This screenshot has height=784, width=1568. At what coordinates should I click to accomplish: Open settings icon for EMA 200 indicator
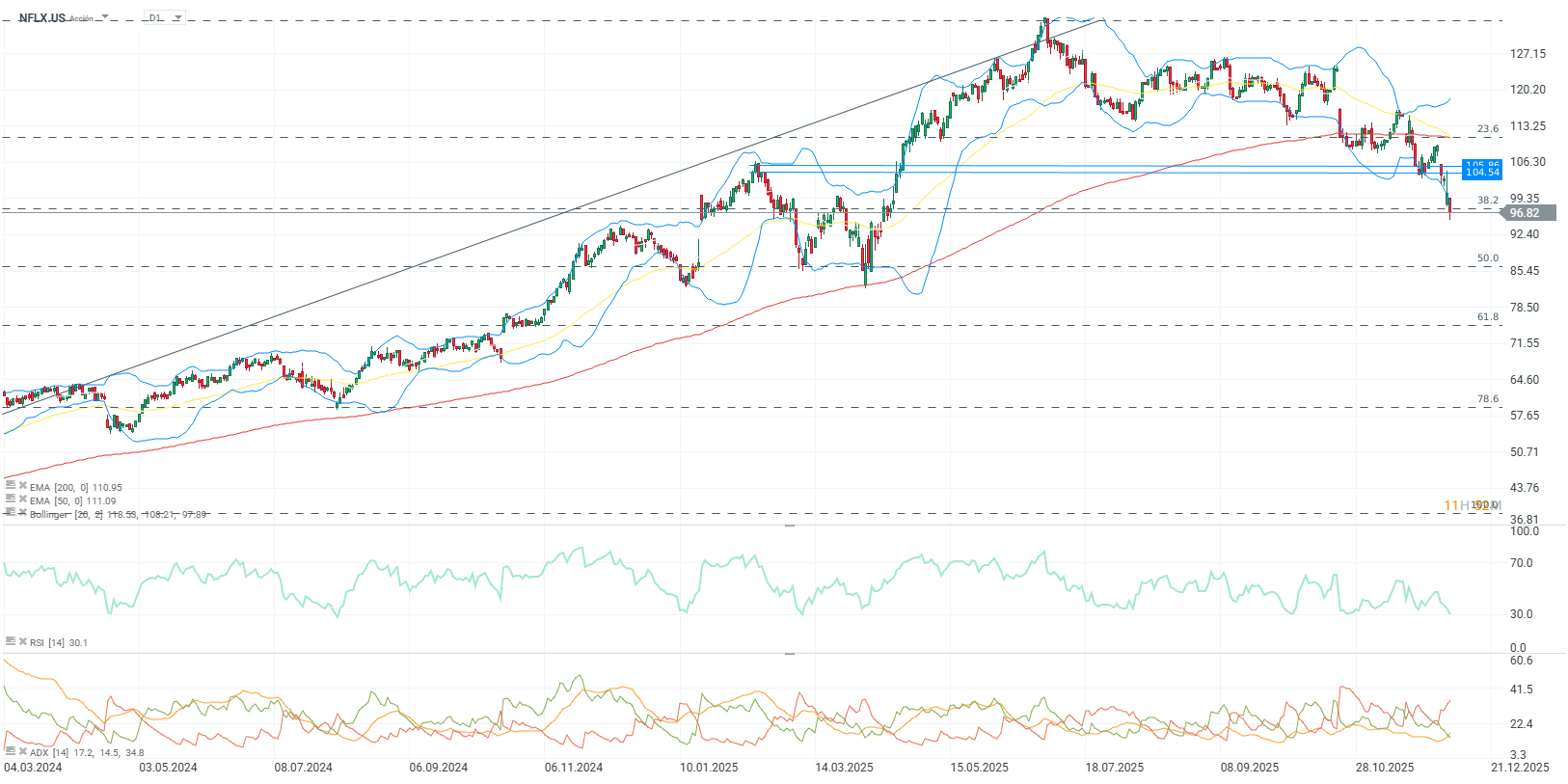point(11,487)
